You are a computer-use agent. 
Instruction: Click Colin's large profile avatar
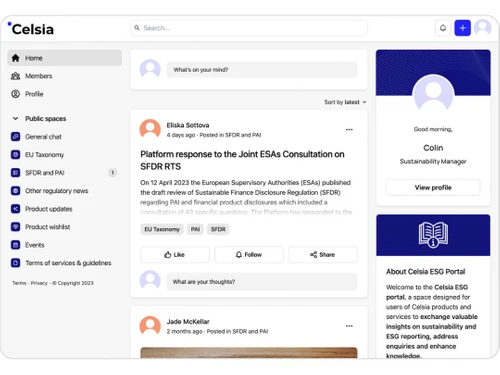coord(433,94)
